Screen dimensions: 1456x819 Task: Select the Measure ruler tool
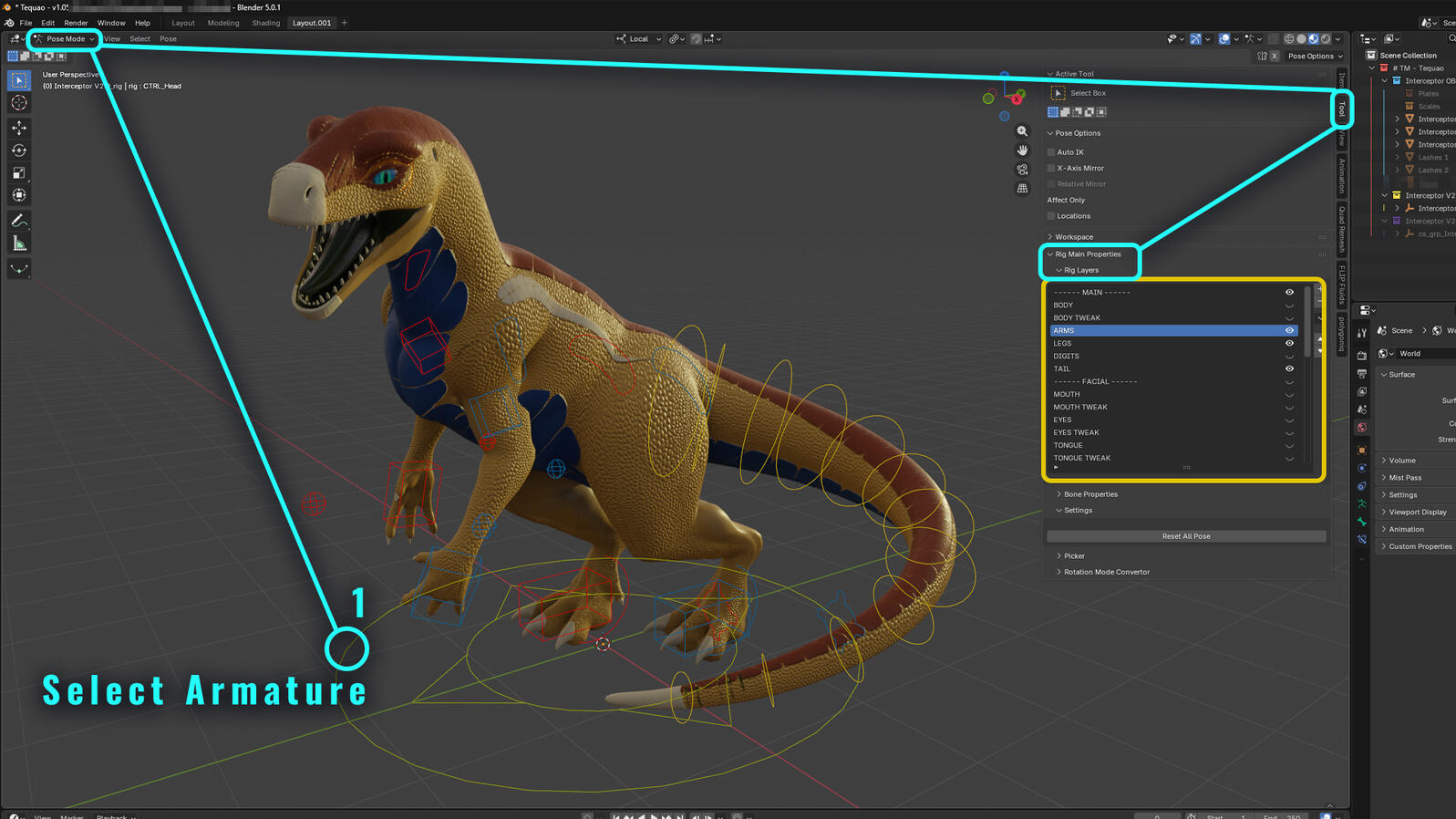19,244
